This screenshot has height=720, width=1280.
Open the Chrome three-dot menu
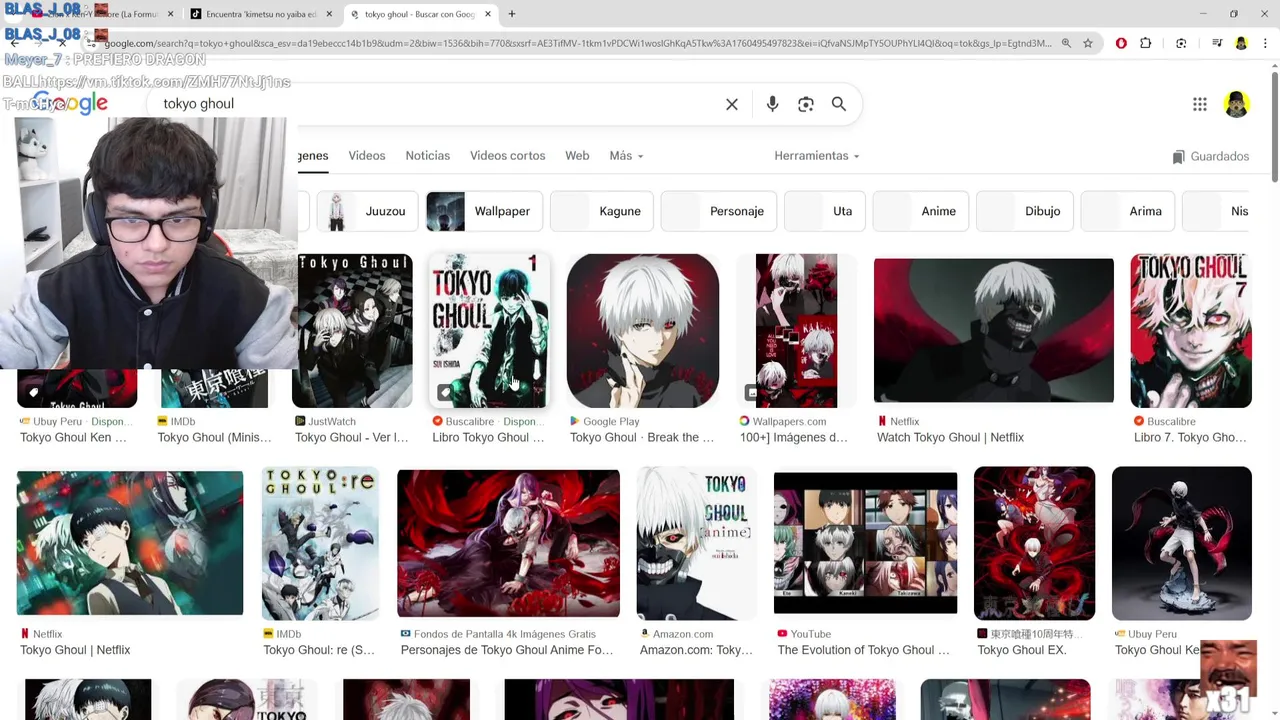tap(1264, 43)
